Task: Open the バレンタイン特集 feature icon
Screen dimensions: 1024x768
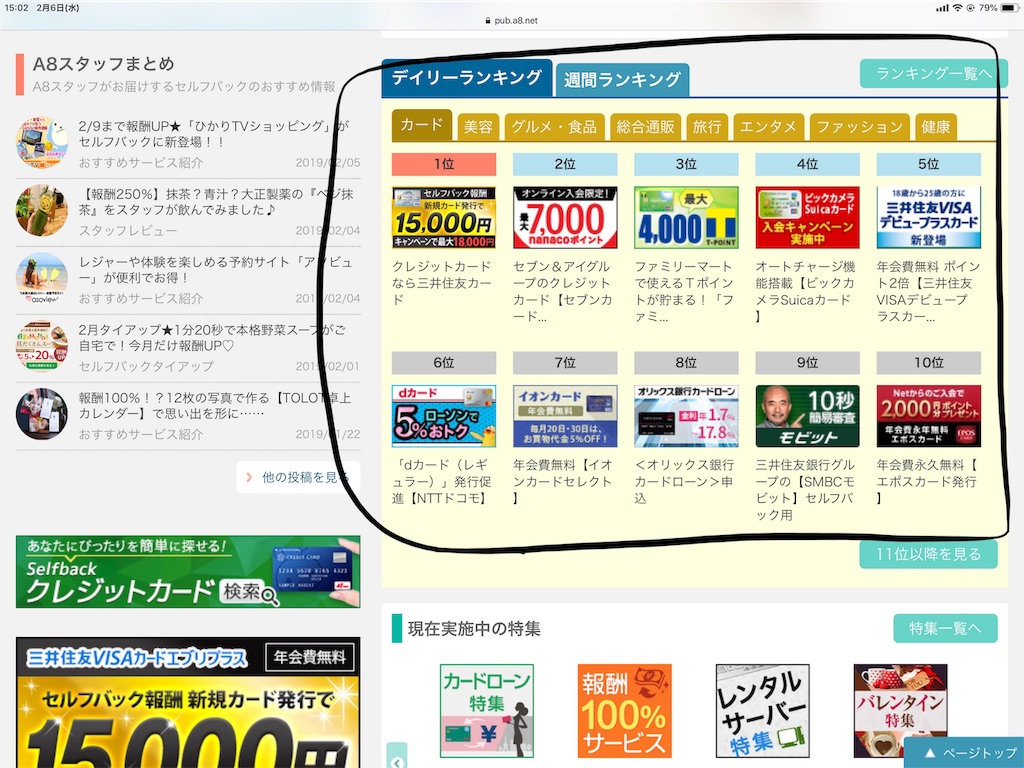Action: coord(901,711)
